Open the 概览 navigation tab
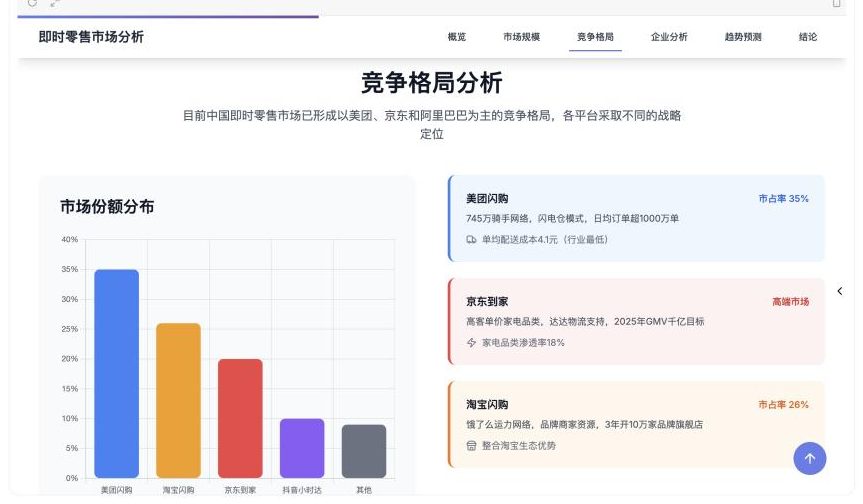The width and height of the screenshot is (863, 504). pos(456,37)
